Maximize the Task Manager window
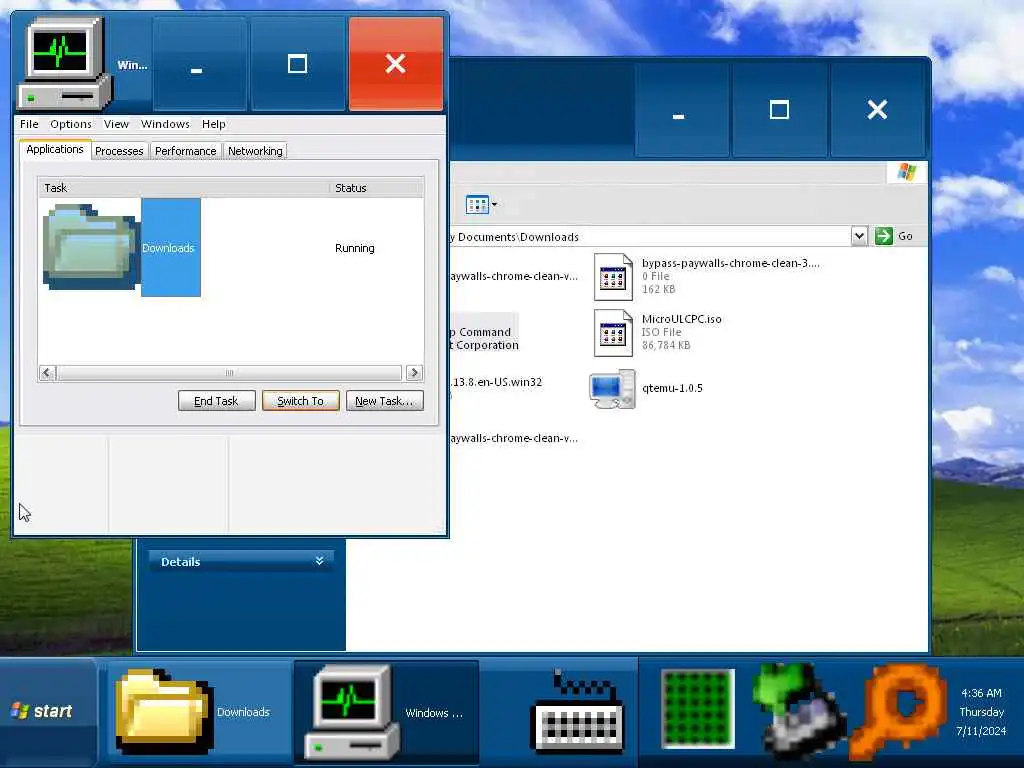This screenshot has height=768, width=1024. pyautogui.click(x=298, y=63)
